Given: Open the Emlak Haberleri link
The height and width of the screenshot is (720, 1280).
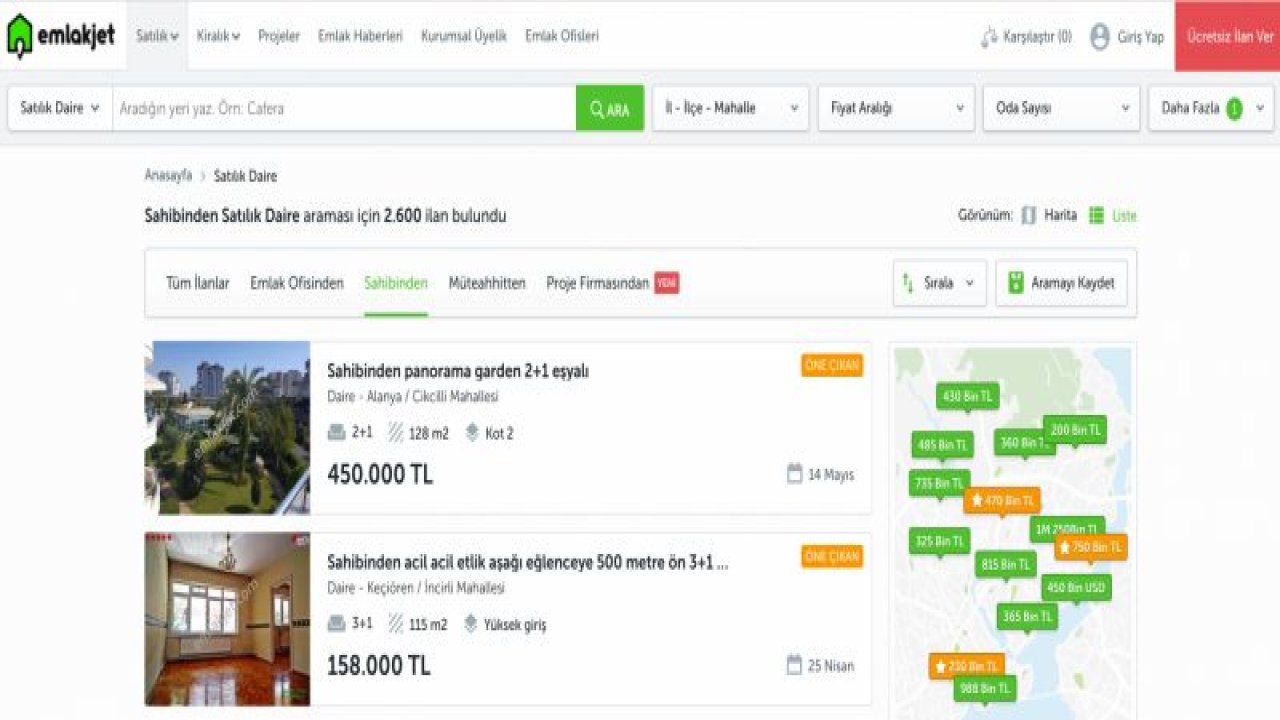Looking at the screenshot, I should tap(360, 36).
